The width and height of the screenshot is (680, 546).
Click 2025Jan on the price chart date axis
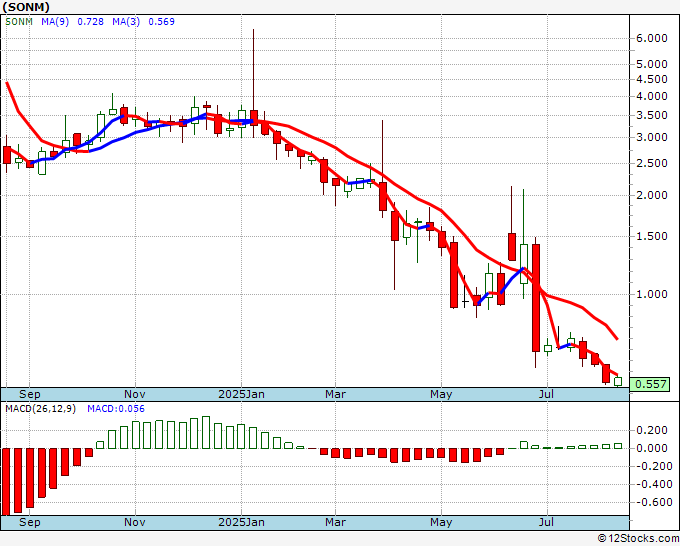[242, 394]
